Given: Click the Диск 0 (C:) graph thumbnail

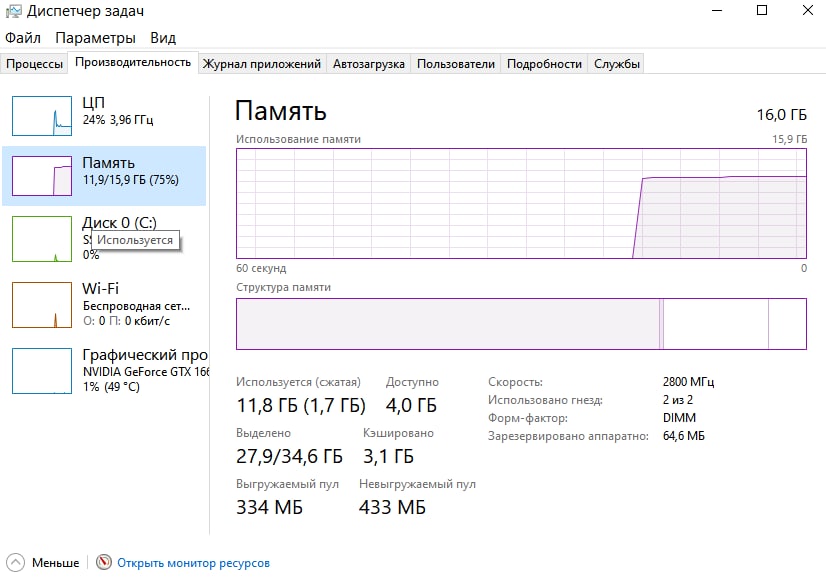Looking at the screenshot, I should pyautogui.click(x=42, y=240).
